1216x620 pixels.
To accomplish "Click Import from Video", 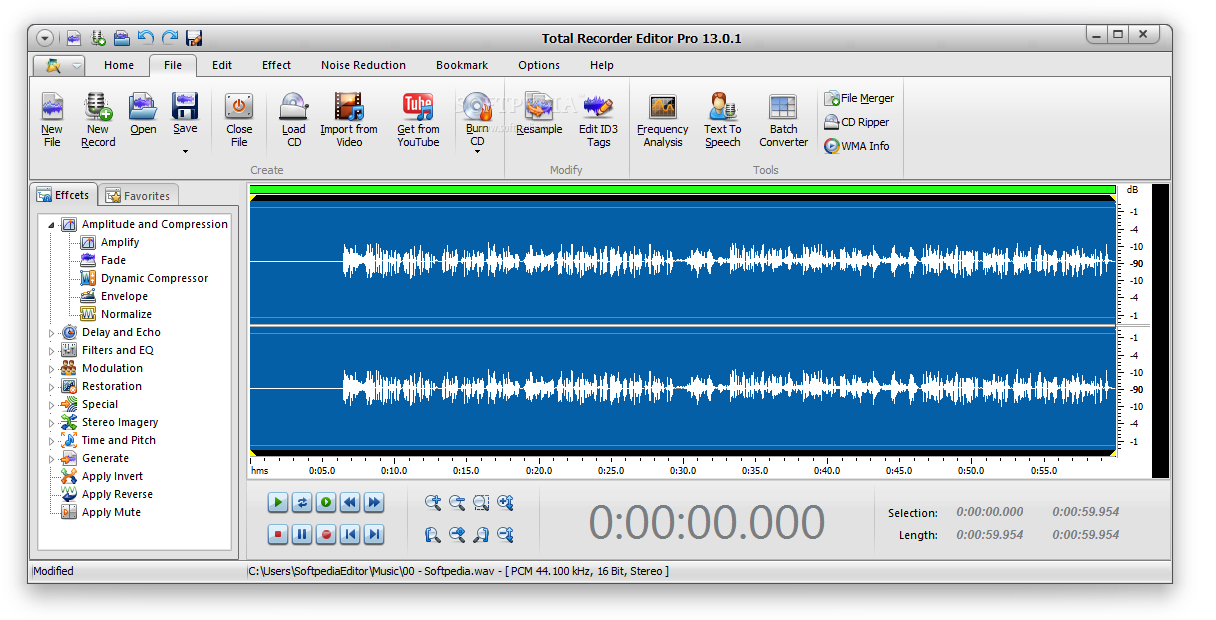I will 349,120.
